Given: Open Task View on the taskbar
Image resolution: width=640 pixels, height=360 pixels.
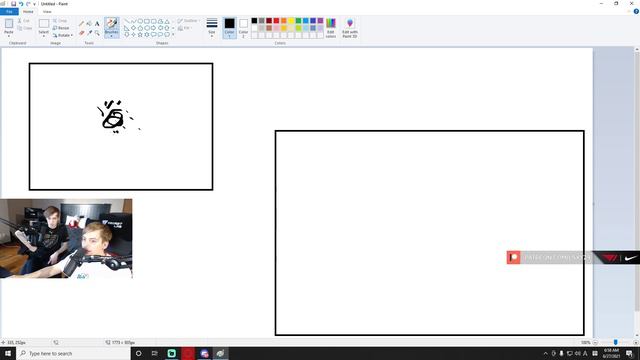Looking at the screenshot, I should [x=155, y=353].
